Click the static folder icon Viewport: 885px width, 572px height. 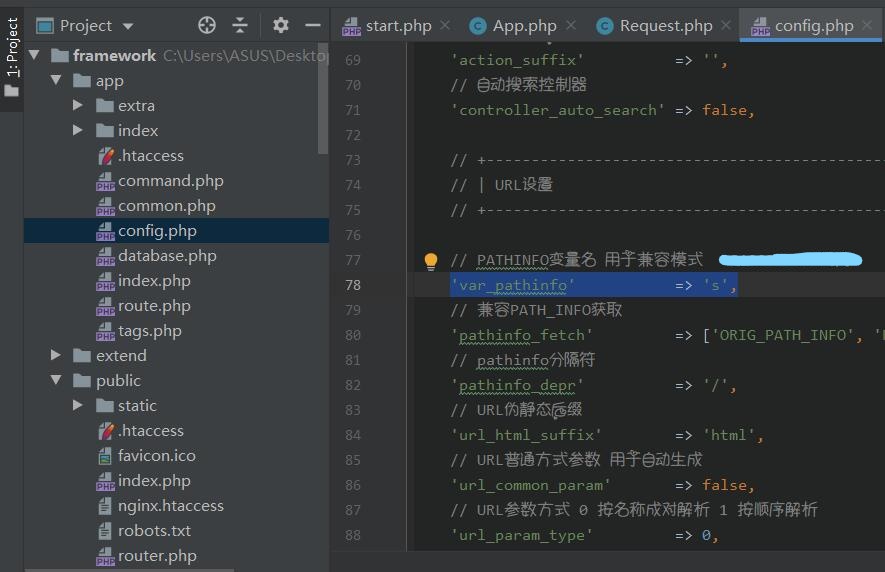point(104,405)
